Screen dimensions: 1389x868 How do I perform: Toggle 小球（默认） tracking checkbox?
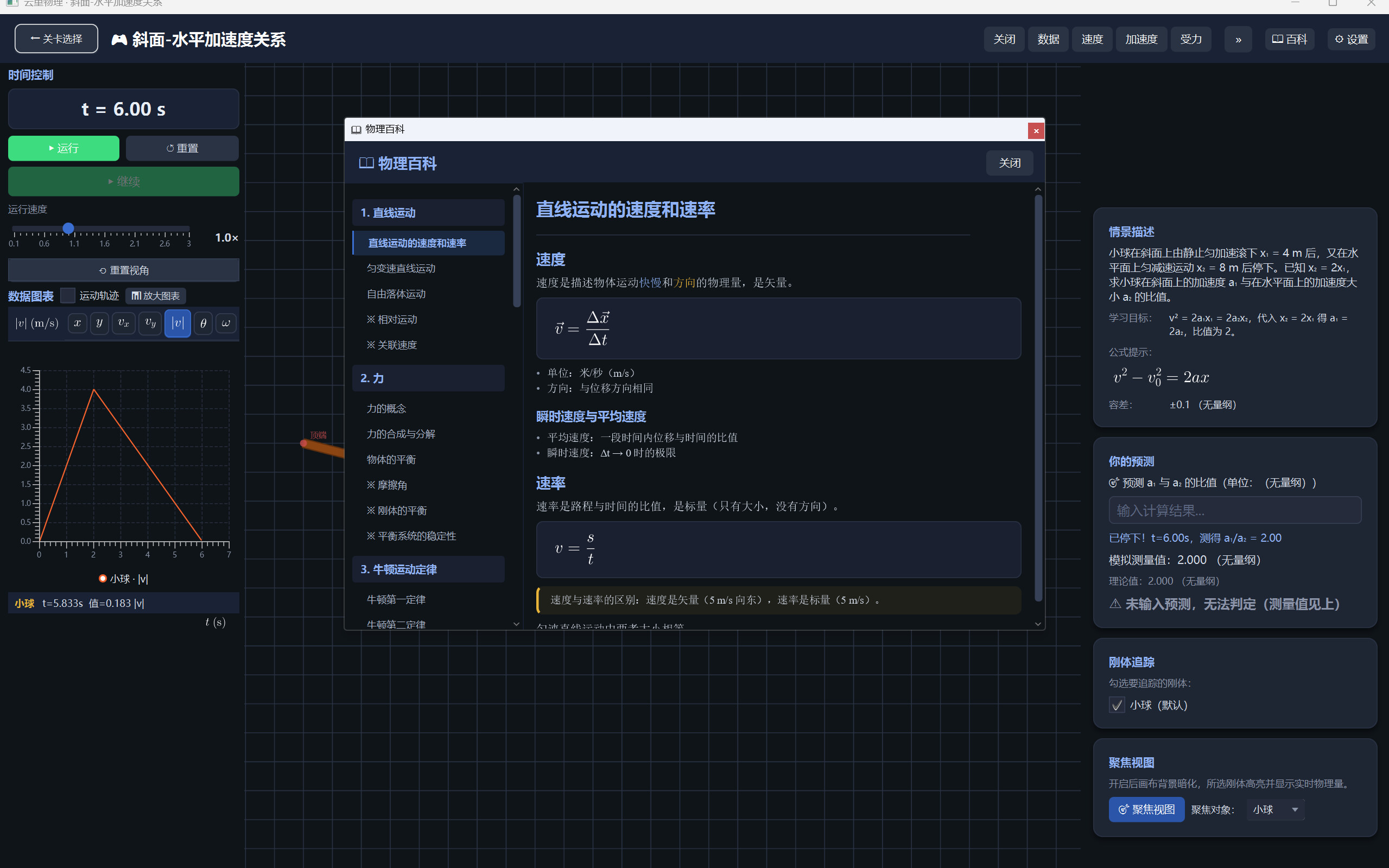pyautogui.click(x=1117, y=705)
